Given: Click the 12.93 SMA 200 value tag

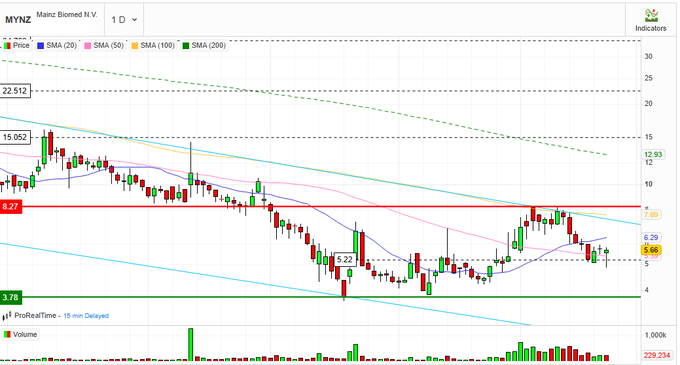Looking at the screenshot, I should [x=653, y=154].
